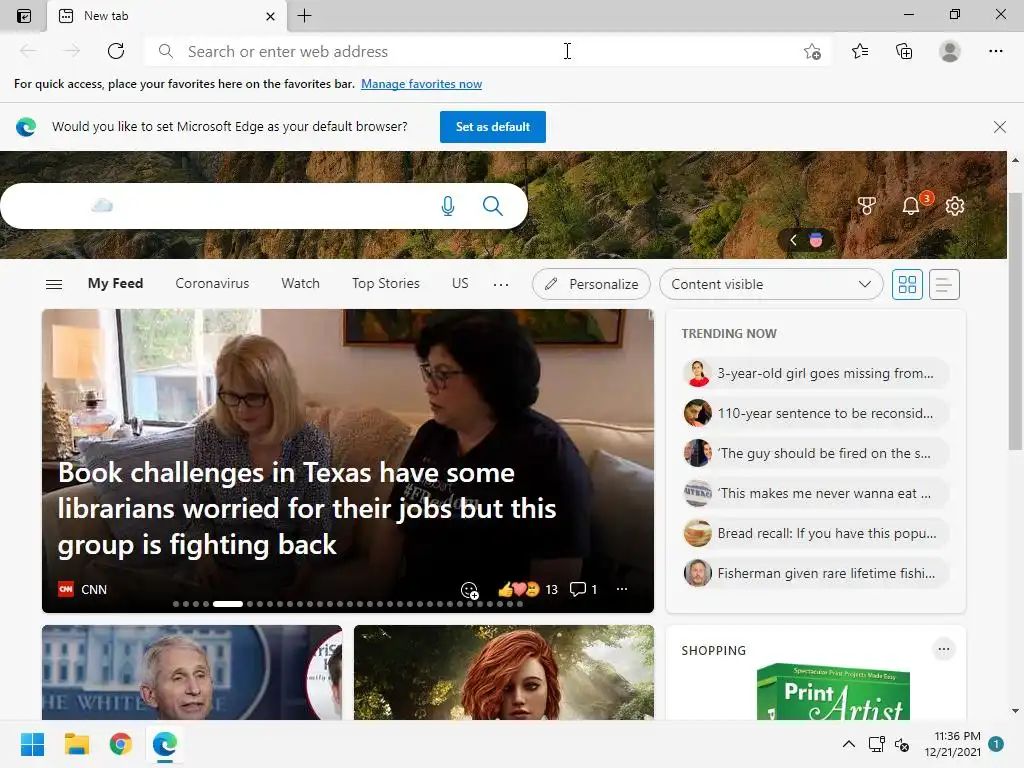Switch to grid layout view
Screen dimensions: 1024x768
coord(907,284)
